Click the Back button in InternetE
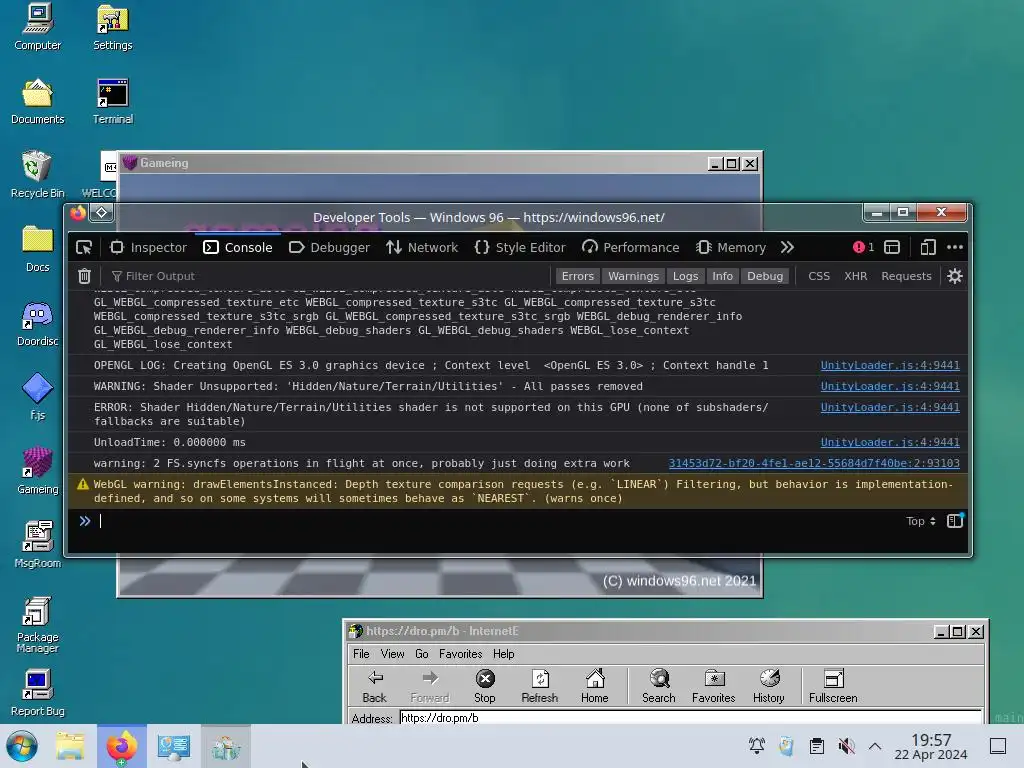Viewport: 1024px width, 768px height. point(375,686)
